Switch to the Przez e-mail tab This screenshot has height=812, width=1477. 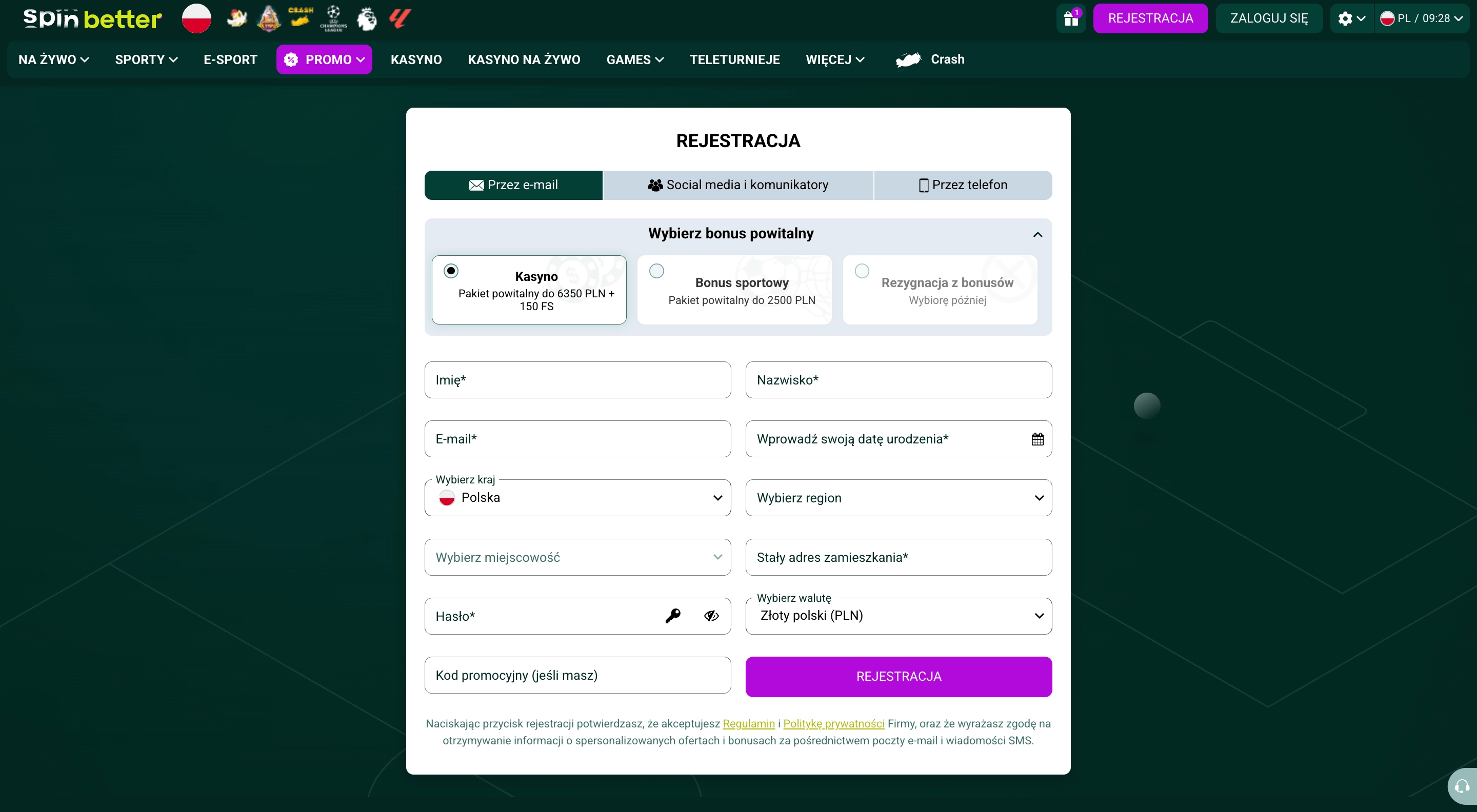coord(513,185)
